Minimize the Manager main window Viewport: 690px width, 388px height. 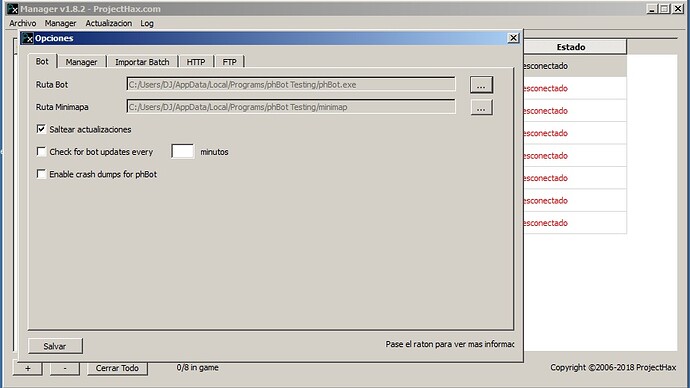pyautogui.click(x=652, y=9)
